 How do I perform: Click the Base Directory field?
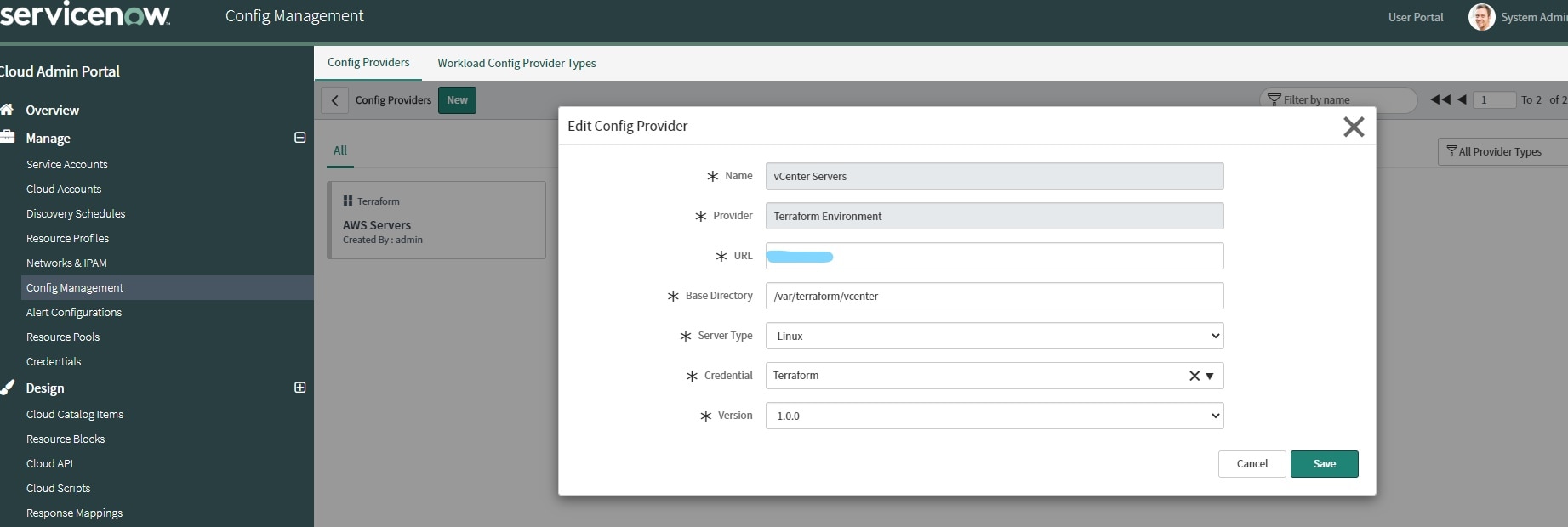point(995,296)
